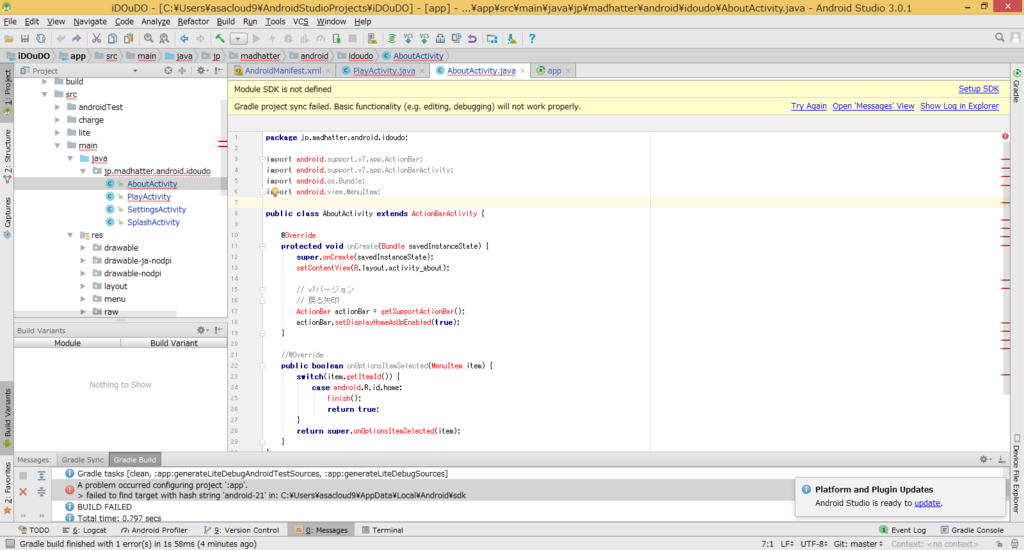Screen dimensions: 1024x550
Task: Open the Gradle side panel tab
Action: (x=1017, y=86)
